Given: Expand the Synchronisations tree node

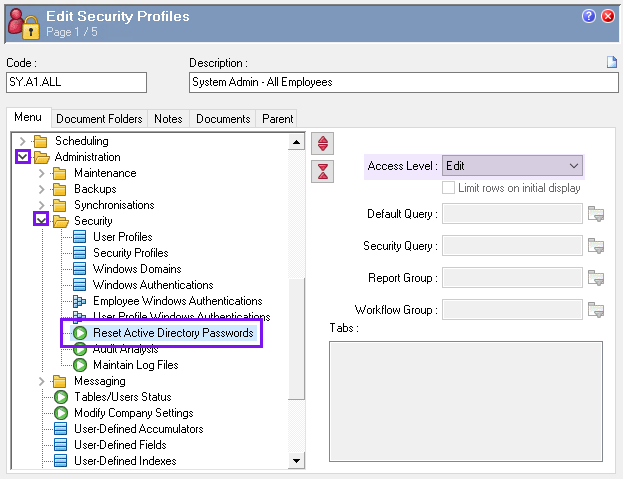Looking at the screenshot, I should pyautogui.click(x=41, y=205).
